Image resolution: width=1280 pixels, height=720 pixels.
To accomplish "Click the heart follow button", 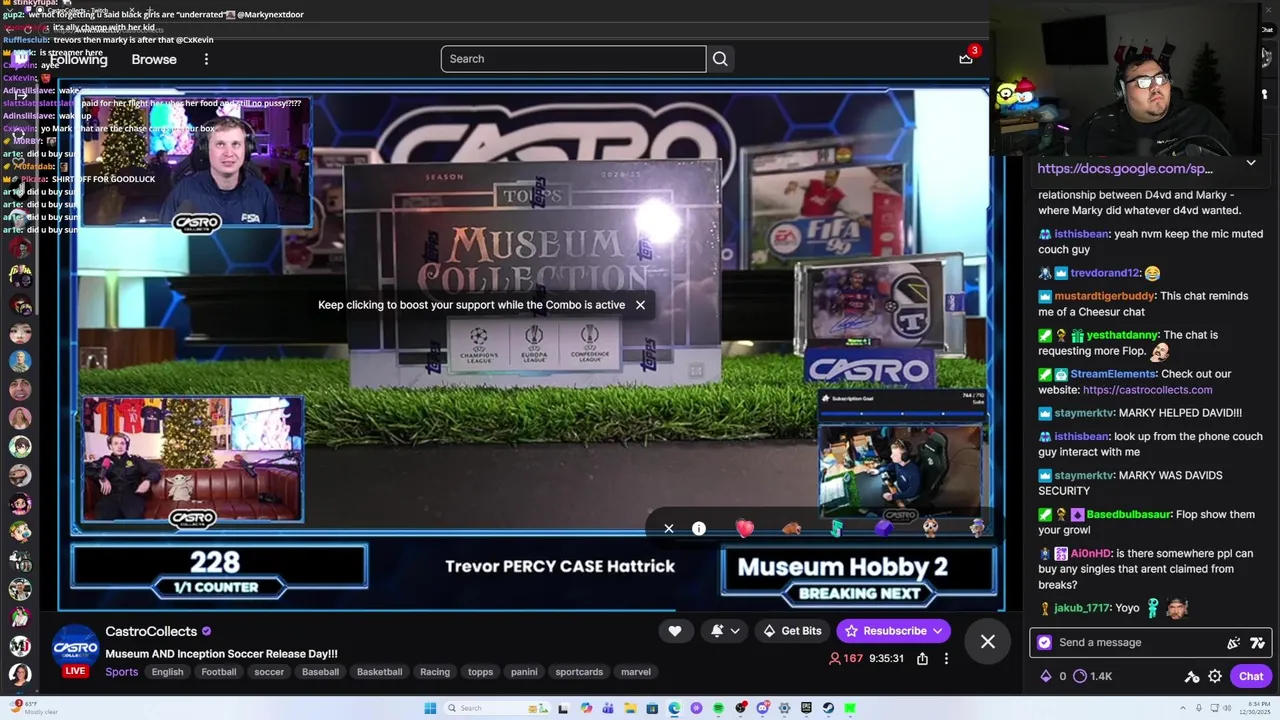I will (x=675, y=631).
